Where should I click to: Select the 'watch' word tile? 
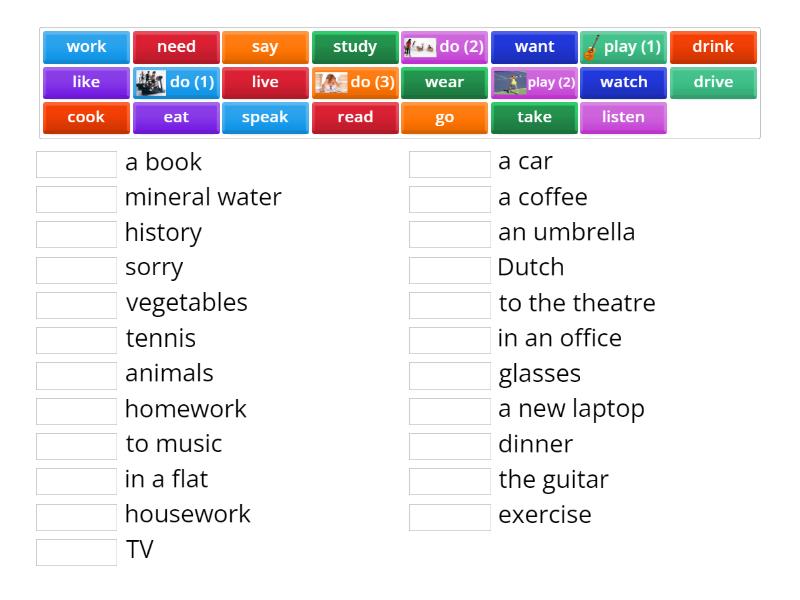623,83
